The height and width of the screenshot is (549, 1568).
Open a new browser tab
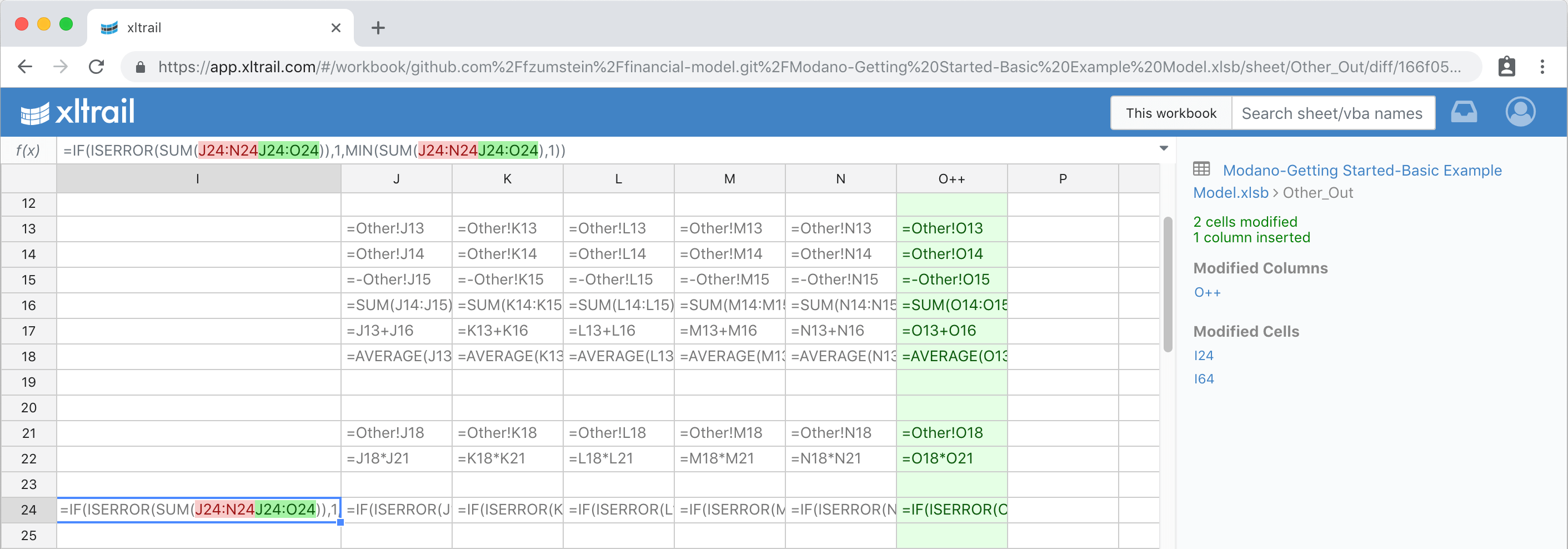click(x=378, y=27)
